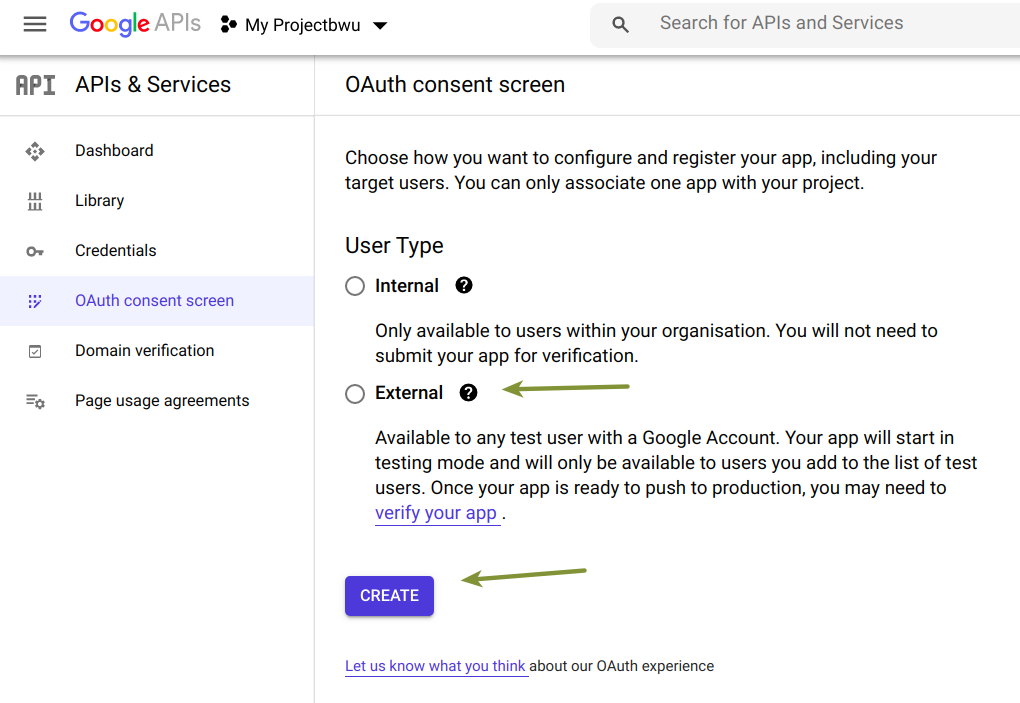The height and width of the screenshot is (703, 1020).
Task: Open the Dashboard menu item
Action: coord(114,151)
